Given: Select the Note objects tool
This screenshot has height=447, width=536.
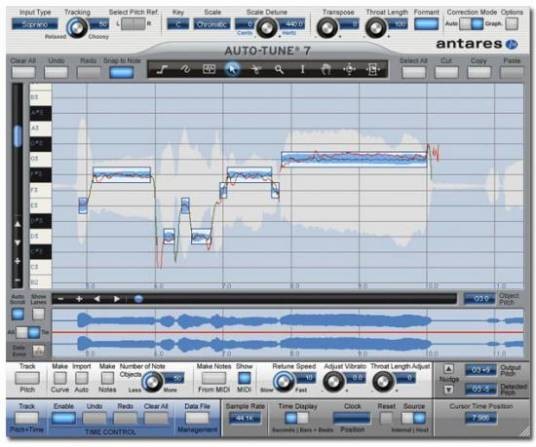Looking at the screenshot, I should (209, 69).
